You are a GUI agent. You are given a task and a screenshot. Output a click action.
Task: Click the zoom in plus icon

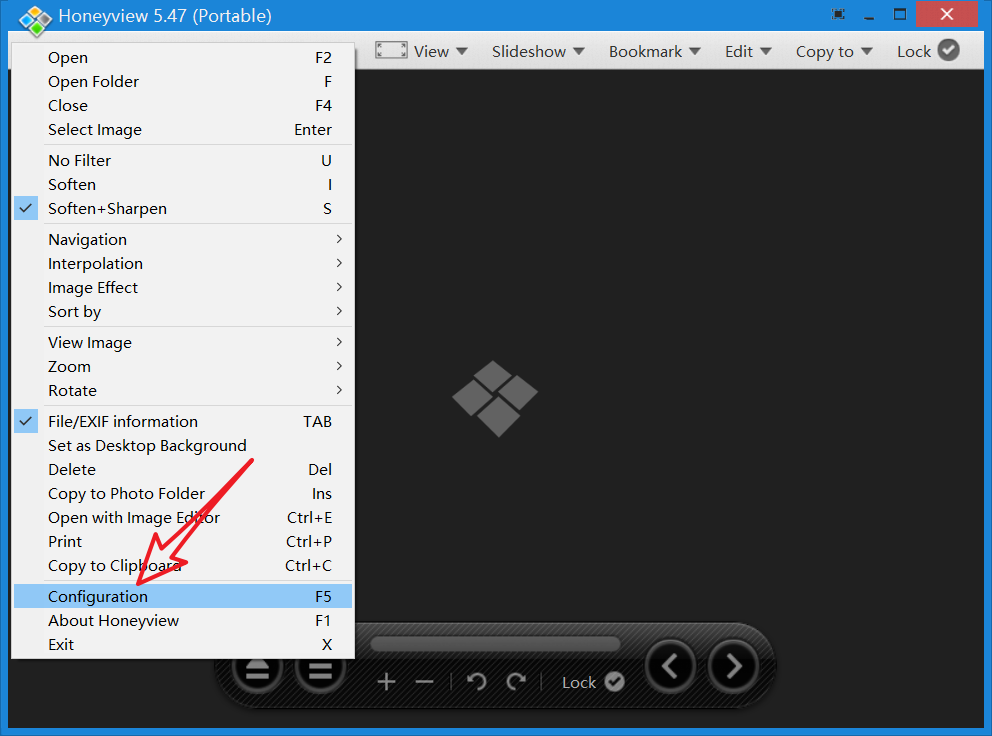coord(386,682)
